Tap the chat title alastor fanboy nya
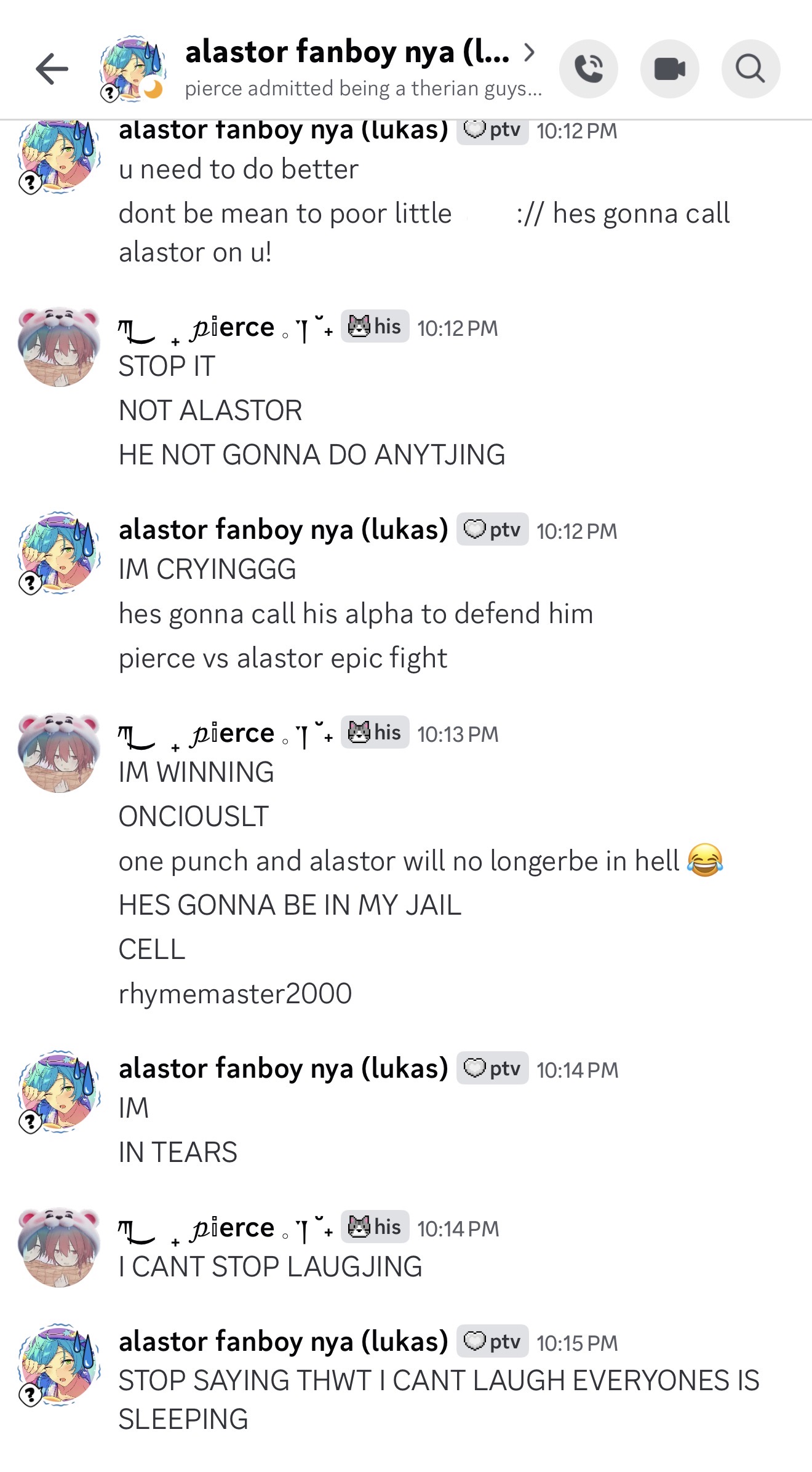The height and width of the screenshot is (1472, 812). tap(347, 52)
